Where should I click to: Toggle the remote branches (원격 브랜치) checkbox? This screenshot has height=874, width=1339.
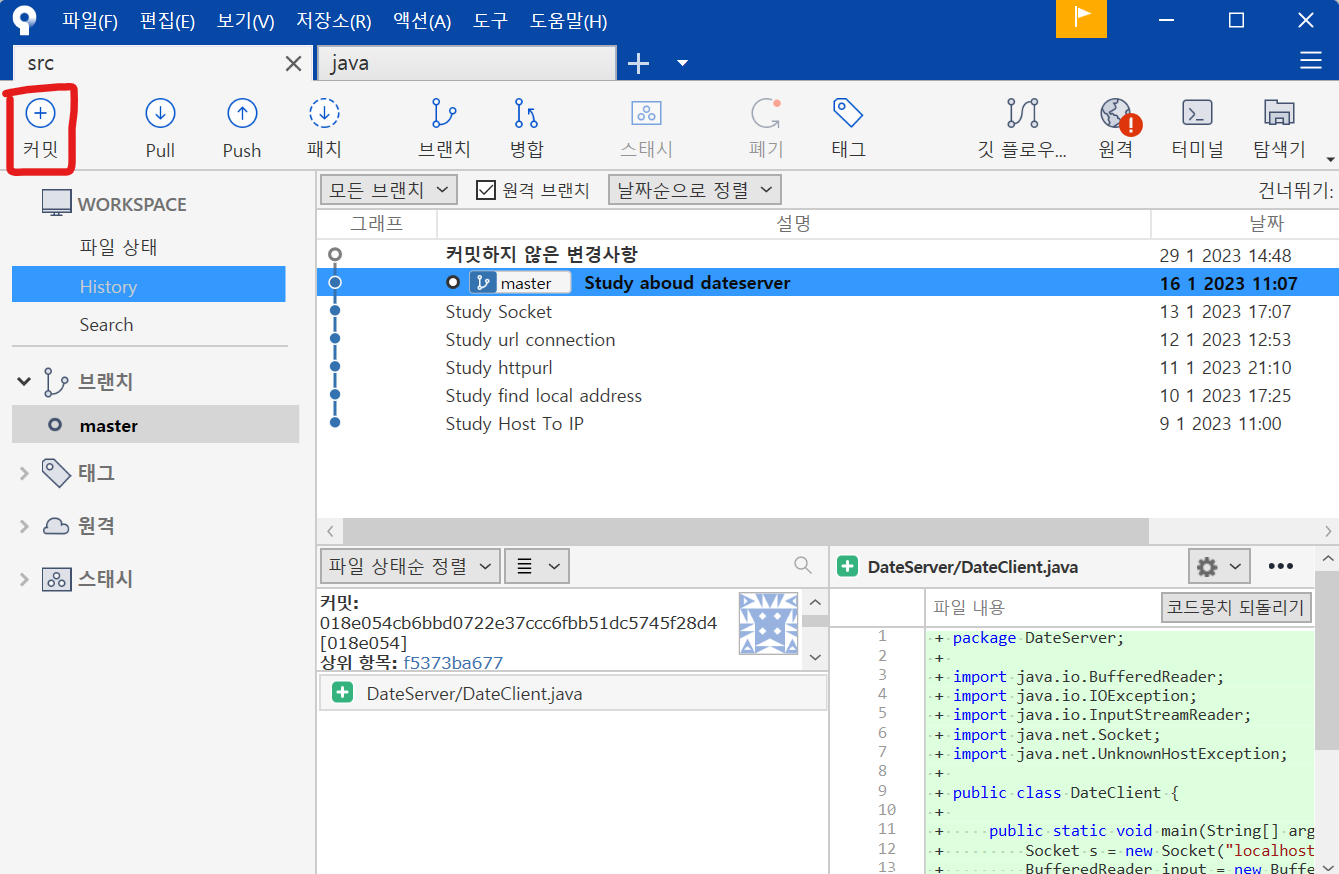(486, 189)
